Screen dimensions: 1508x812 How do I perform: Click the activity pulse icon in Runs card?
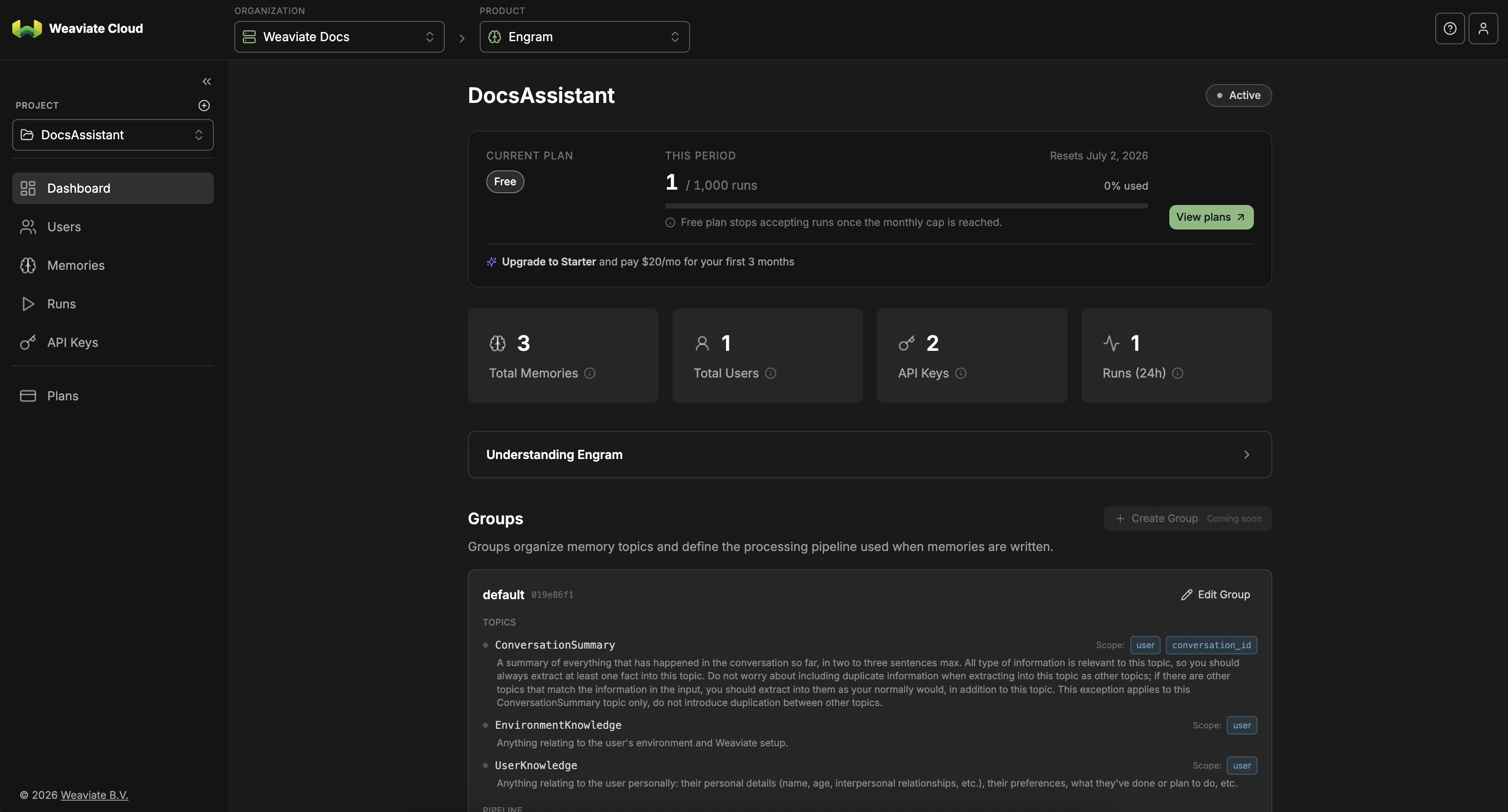[x=1111, y=343]
